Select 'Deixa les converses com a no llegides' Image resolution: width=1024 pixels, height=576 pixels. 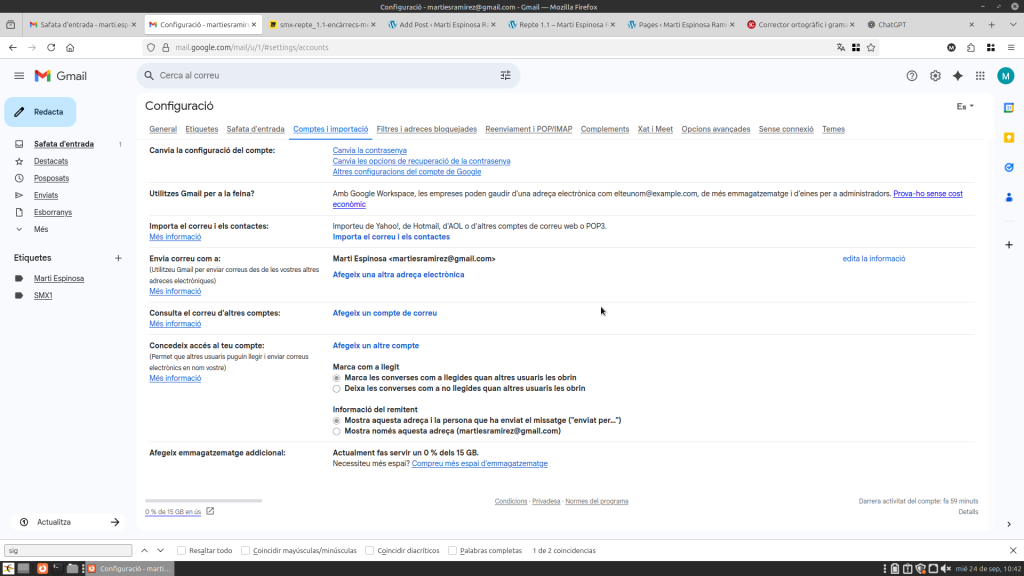336,388
